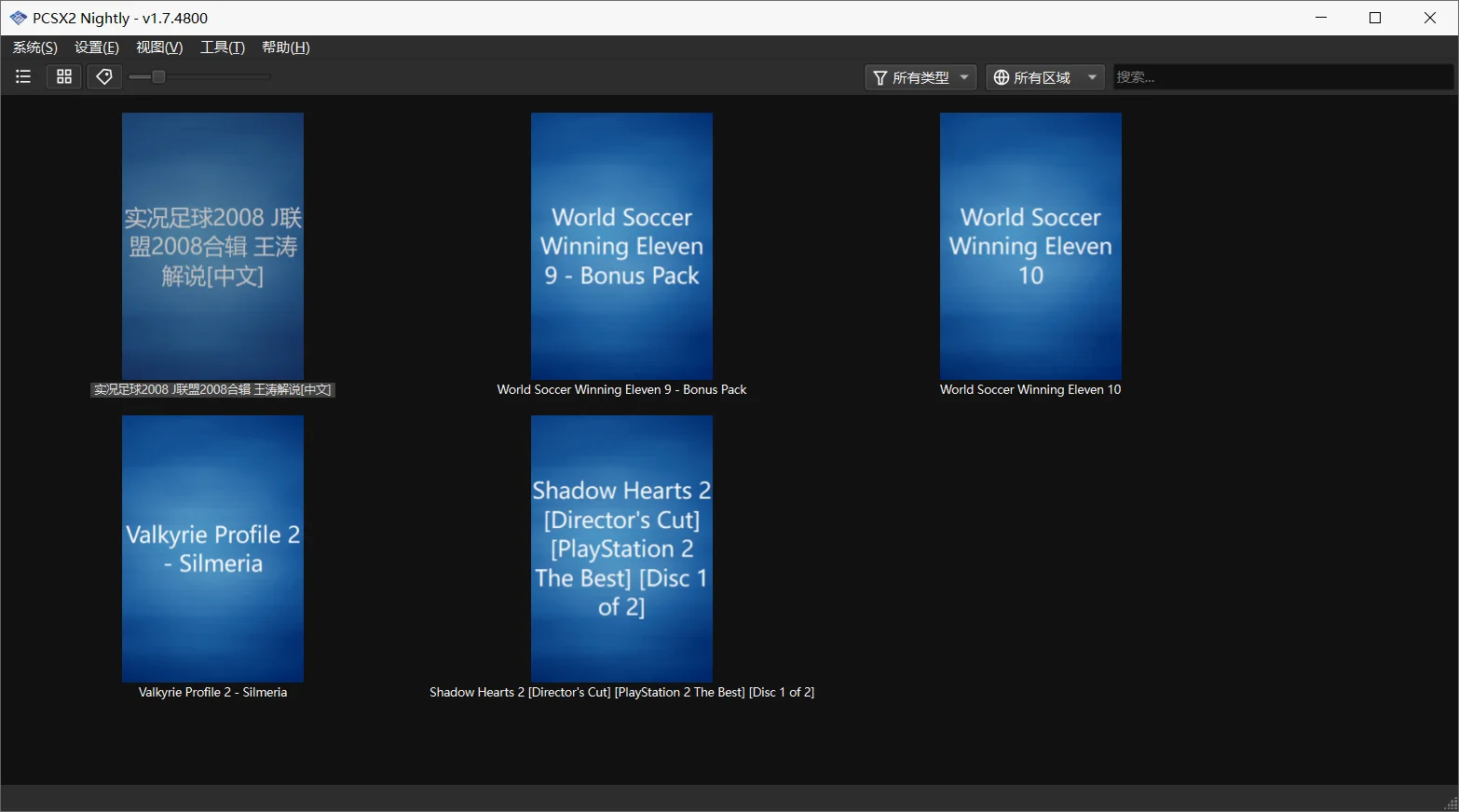The image size is (1459, 812).
Task: Toggle cover titles tag icon
Action: [104, 77]
